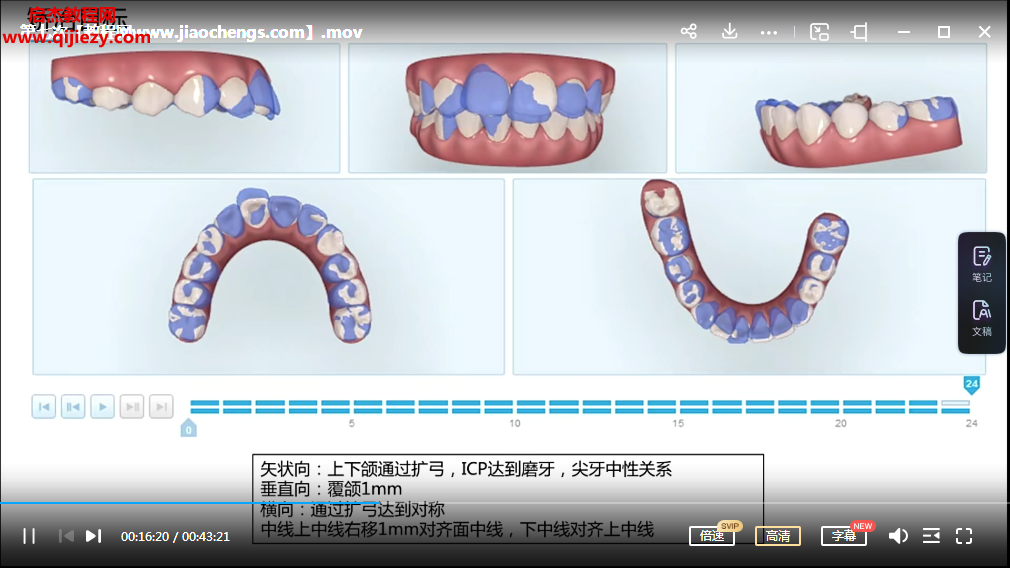Maximize the player window
1010x568 pixels.
pyautogui.click(x=944, y=32)
